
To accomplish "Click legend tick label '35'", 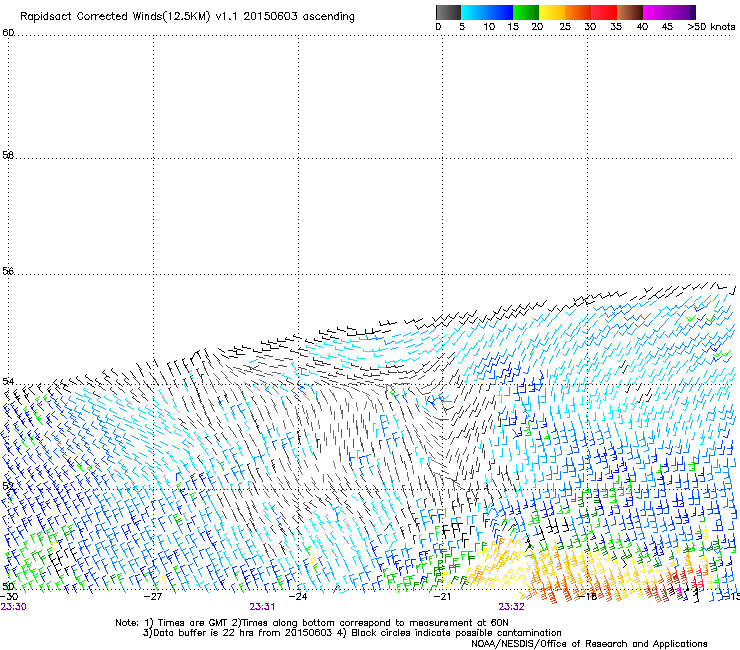I will (x=616, y=27).
